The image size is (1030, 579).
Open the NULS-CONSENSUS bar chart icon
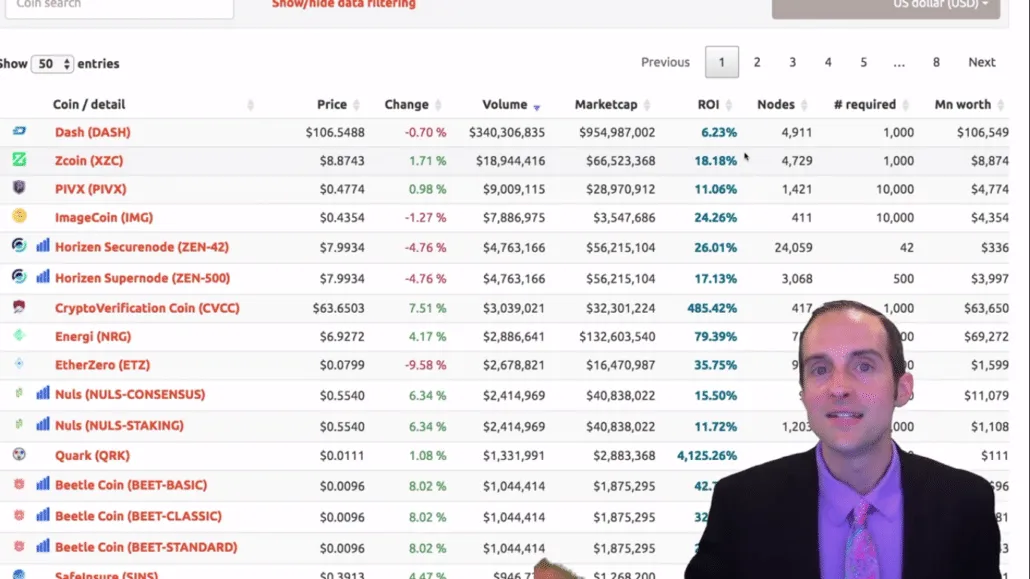[43, 393]
